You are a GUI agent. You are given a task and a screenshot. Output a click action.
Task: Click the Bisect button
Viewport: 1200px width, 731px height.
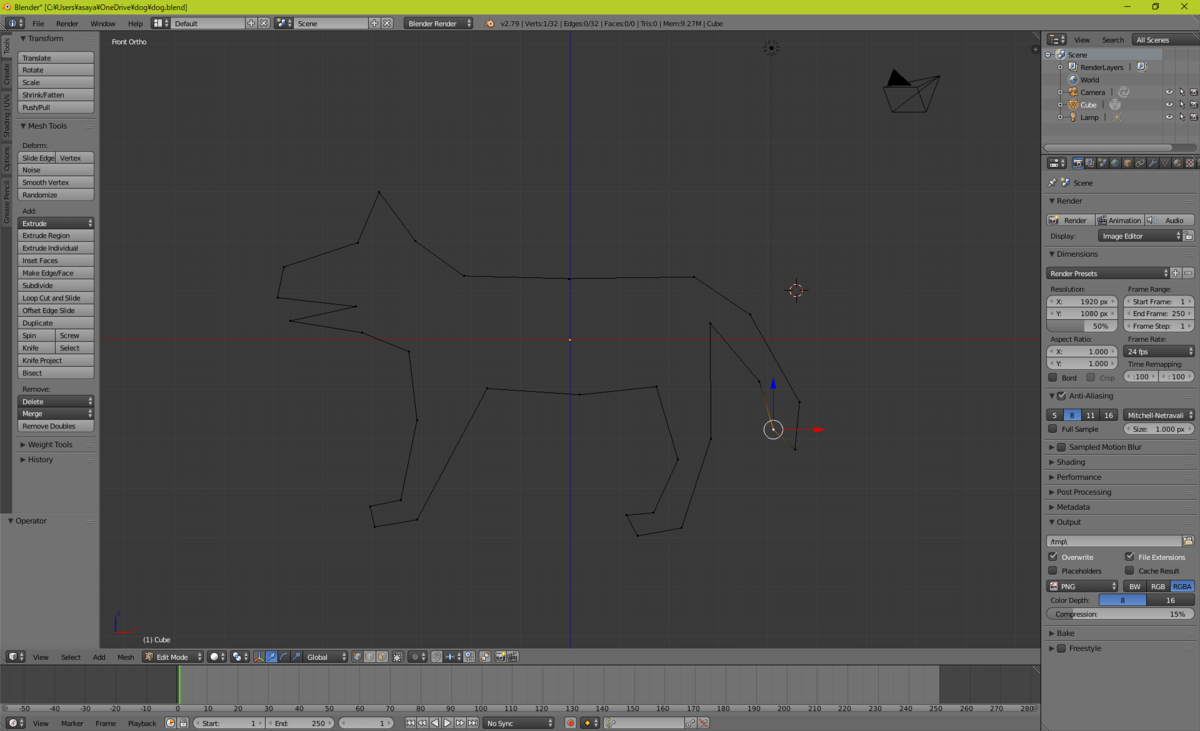pos(56,373)
